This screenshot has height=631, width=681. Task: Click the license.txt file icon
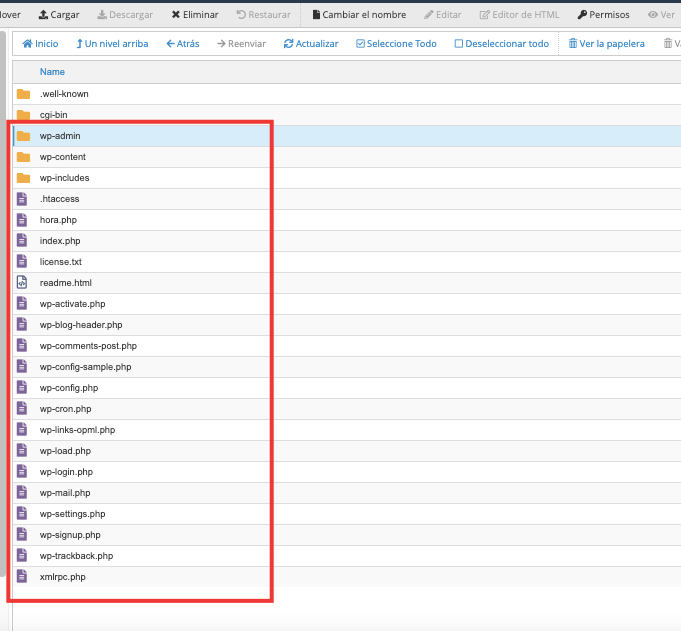pyautogui.click(x=22, y=262)
